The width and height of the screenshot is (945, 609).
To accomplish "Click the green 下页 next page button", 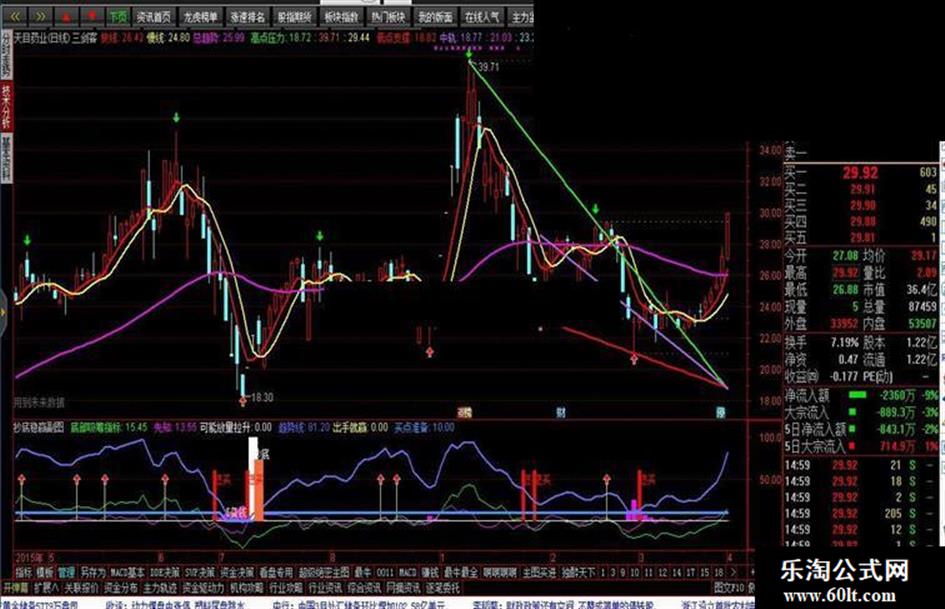I will point(117,17).
